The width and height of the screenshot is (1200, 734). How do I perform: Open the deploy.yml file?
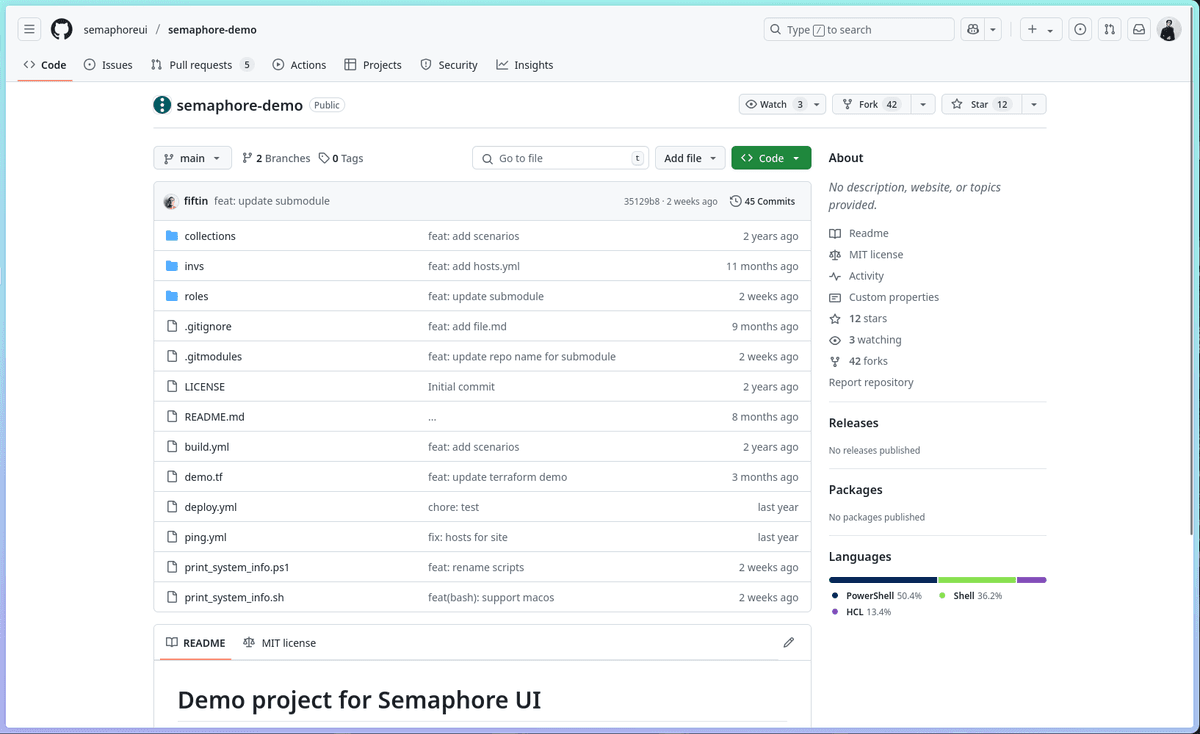coord(211,507)
